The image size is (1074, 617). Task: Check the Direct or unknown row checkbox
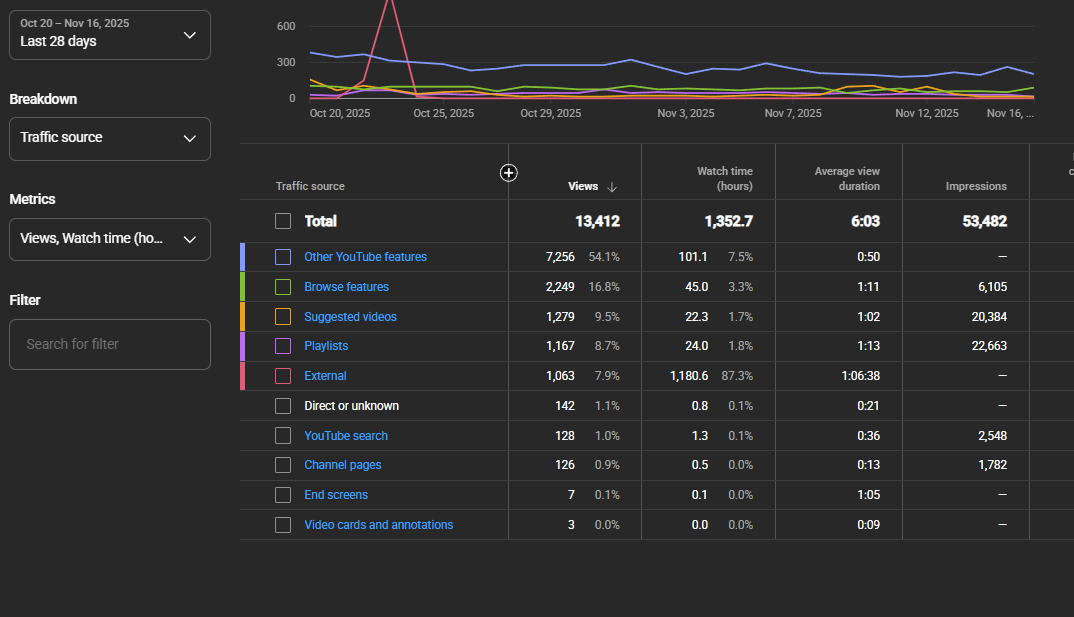pyautogui.click(x=283, y=406)
